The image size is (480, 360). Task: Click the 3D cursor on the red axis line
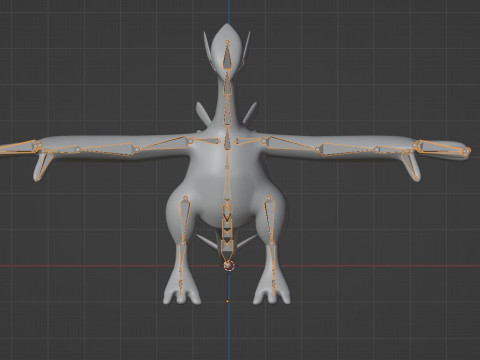229,266
